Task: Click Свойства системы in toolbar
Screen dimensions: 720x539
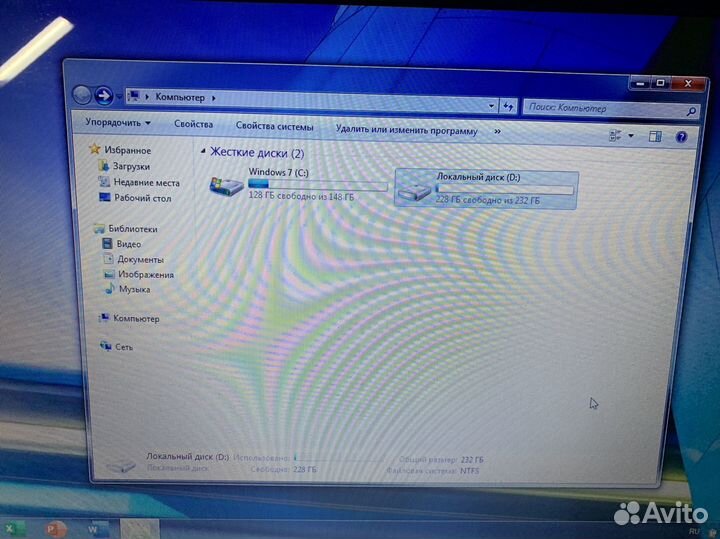Action: (x=274, y=127)
